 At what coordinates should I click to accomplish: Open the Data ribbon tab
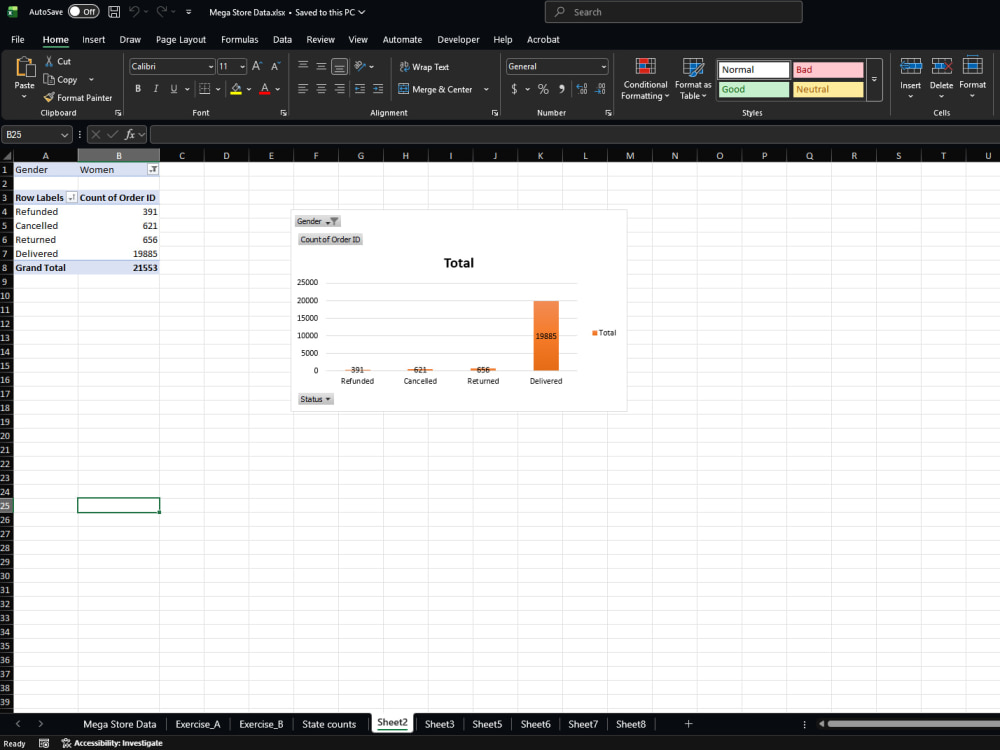point(283,40)
